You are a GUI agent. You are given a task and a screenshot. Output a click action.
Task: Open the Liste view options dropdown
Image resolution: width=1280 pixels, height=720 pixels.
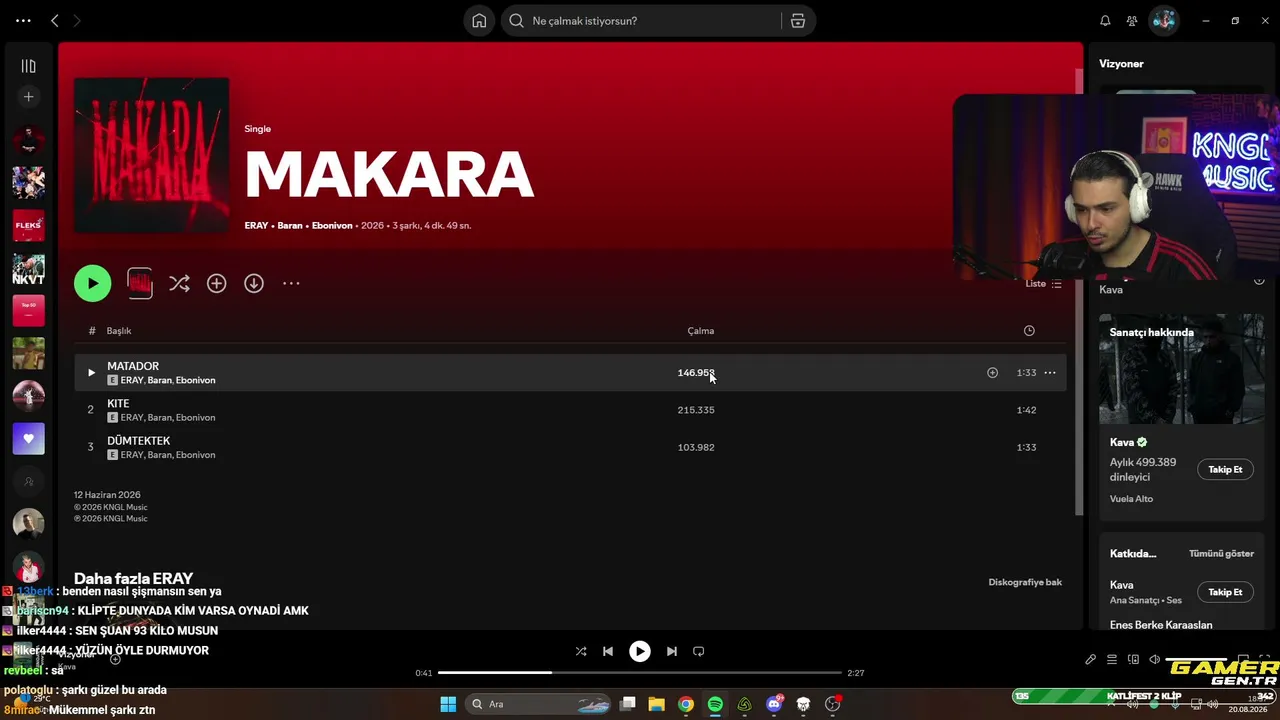1044,284
